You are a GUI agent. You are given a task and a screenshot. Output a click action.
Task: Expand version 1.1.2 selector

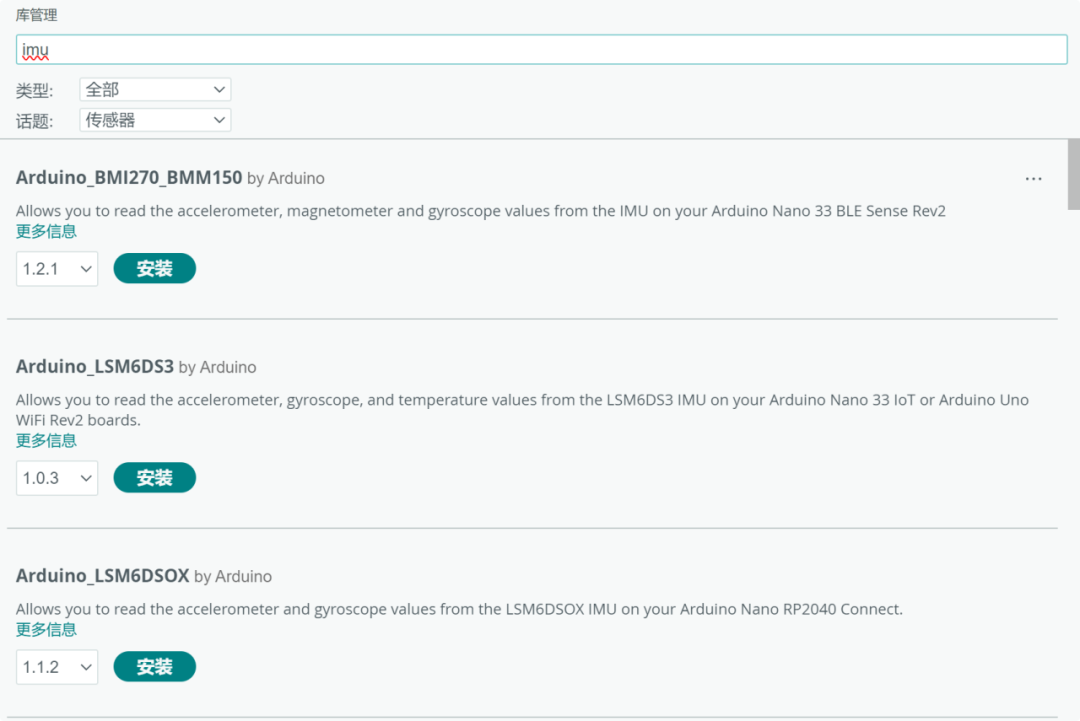click(x=57, y=667)
